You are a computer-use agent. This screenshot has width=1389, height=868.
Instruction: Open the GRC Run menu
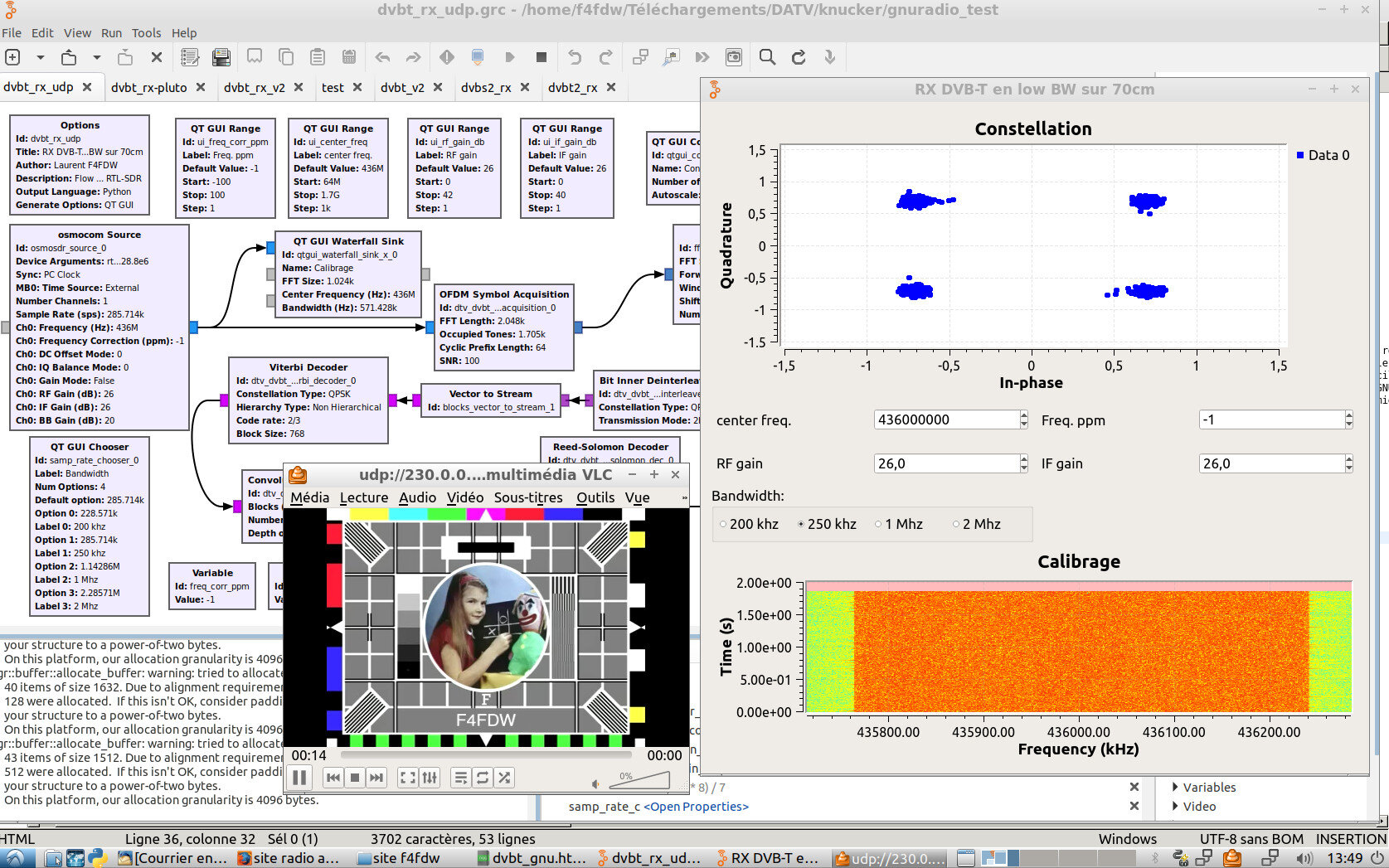pyautogui.click(x=111, y=33)
